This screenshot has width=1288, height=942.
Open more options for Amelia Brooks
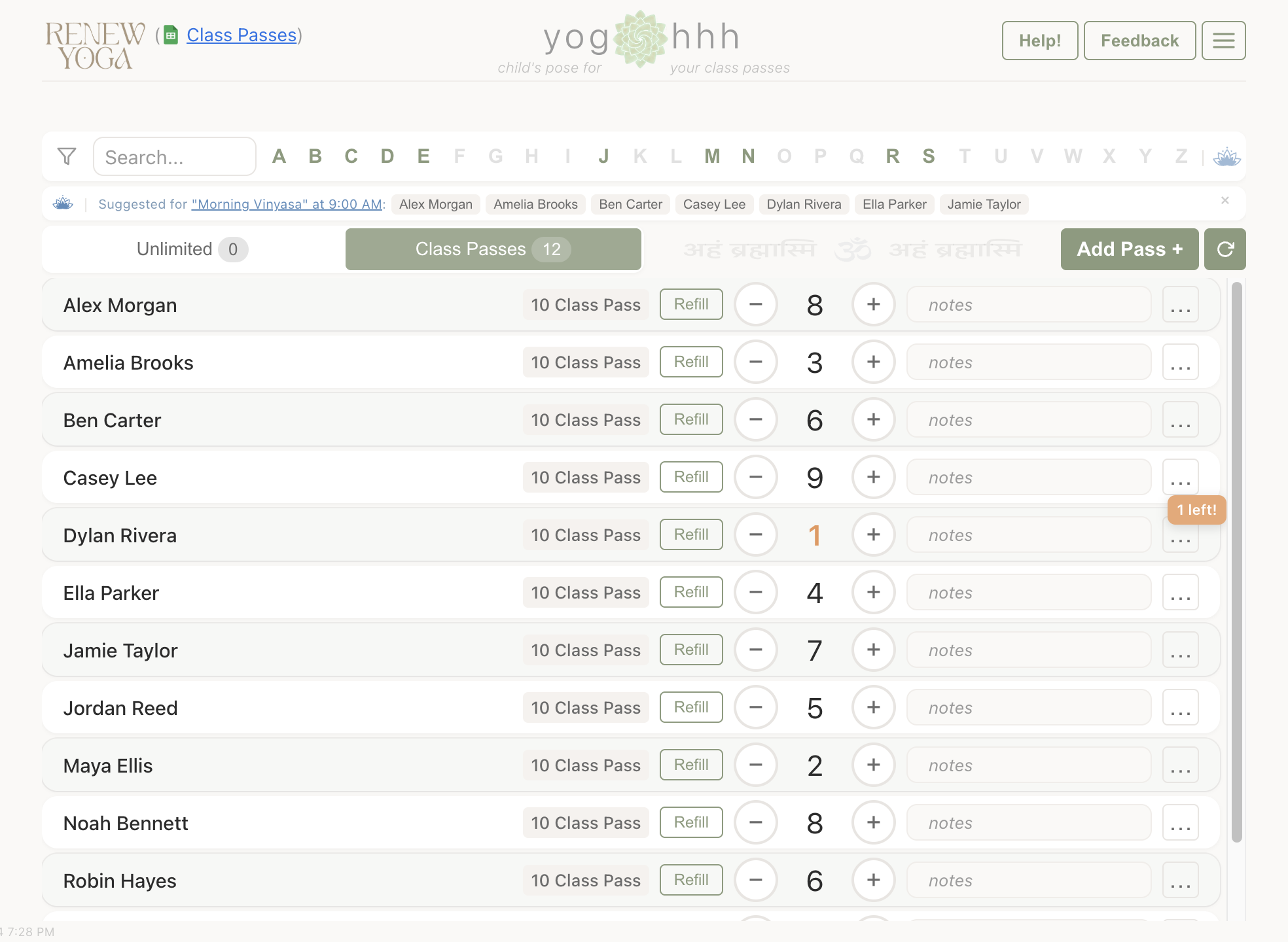[x=1181, y=362]
